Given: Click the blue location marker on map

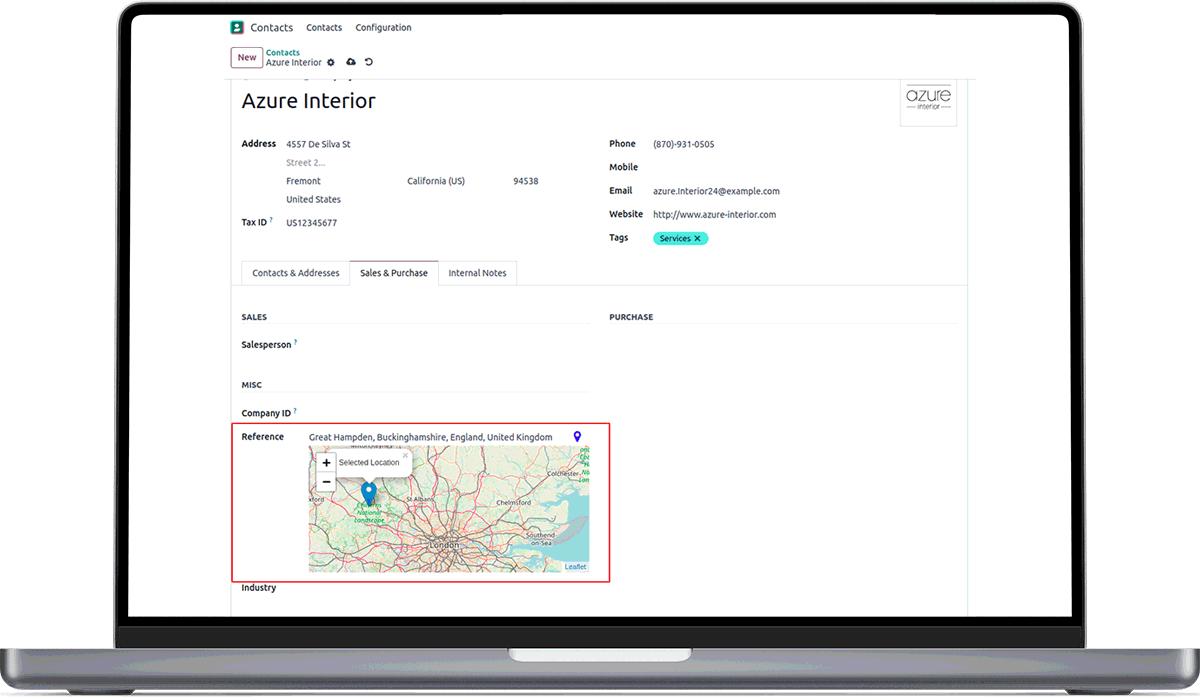Looking at the screenshot, I should pos(369,494).
